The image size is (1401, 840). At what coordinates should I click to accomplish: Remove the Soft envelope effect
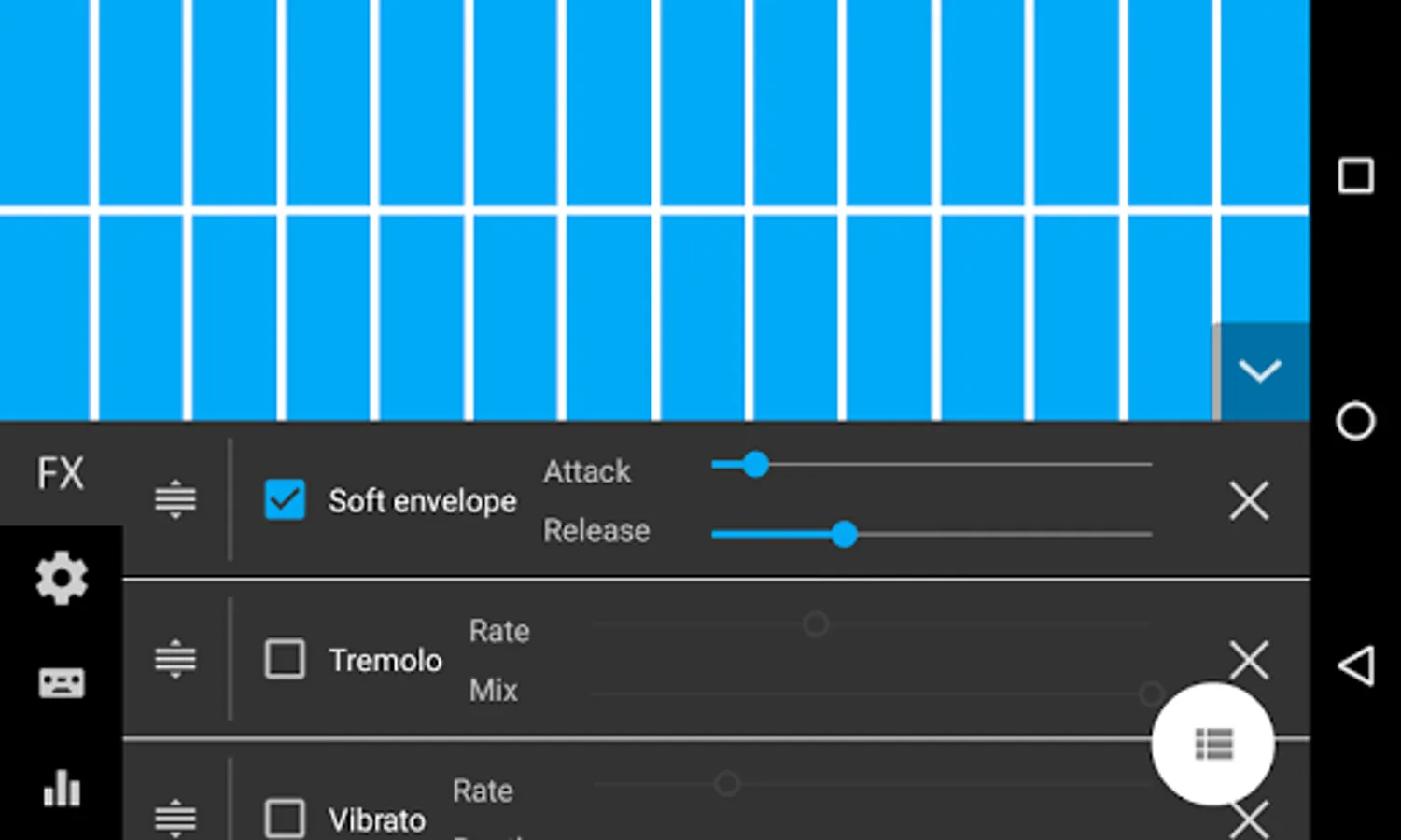point(1249,501)
